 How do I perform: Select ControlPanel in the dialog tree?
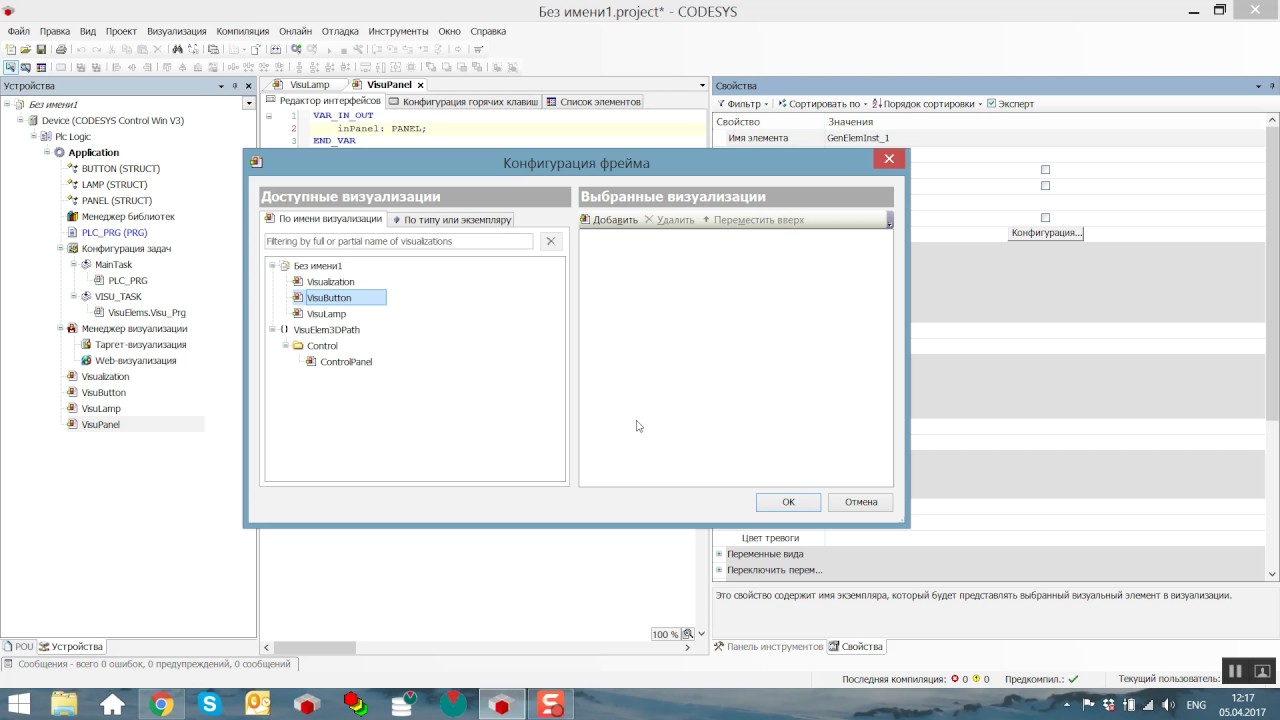346,362
